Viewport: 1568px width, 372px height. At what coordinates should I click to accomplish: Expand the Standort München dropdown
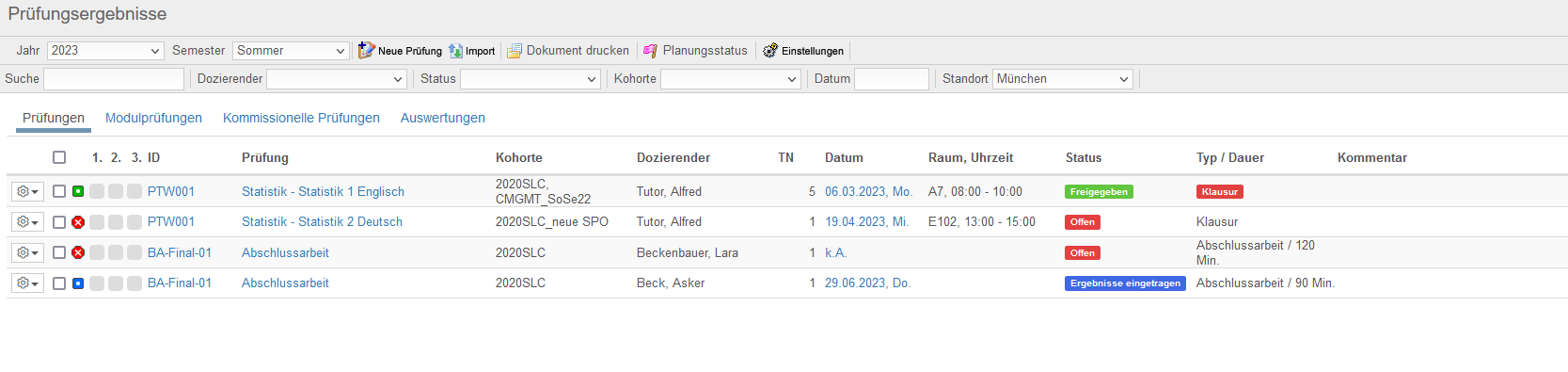click(1062, 79)
